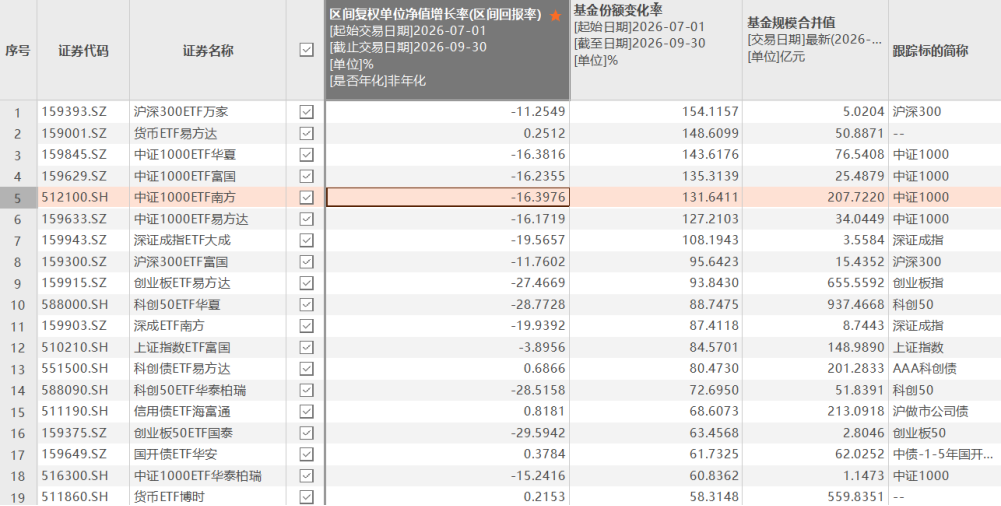The width and height of the screenshot is (1001, 506).
Task: Click security code 510210.SH
Action: (75, 347)
